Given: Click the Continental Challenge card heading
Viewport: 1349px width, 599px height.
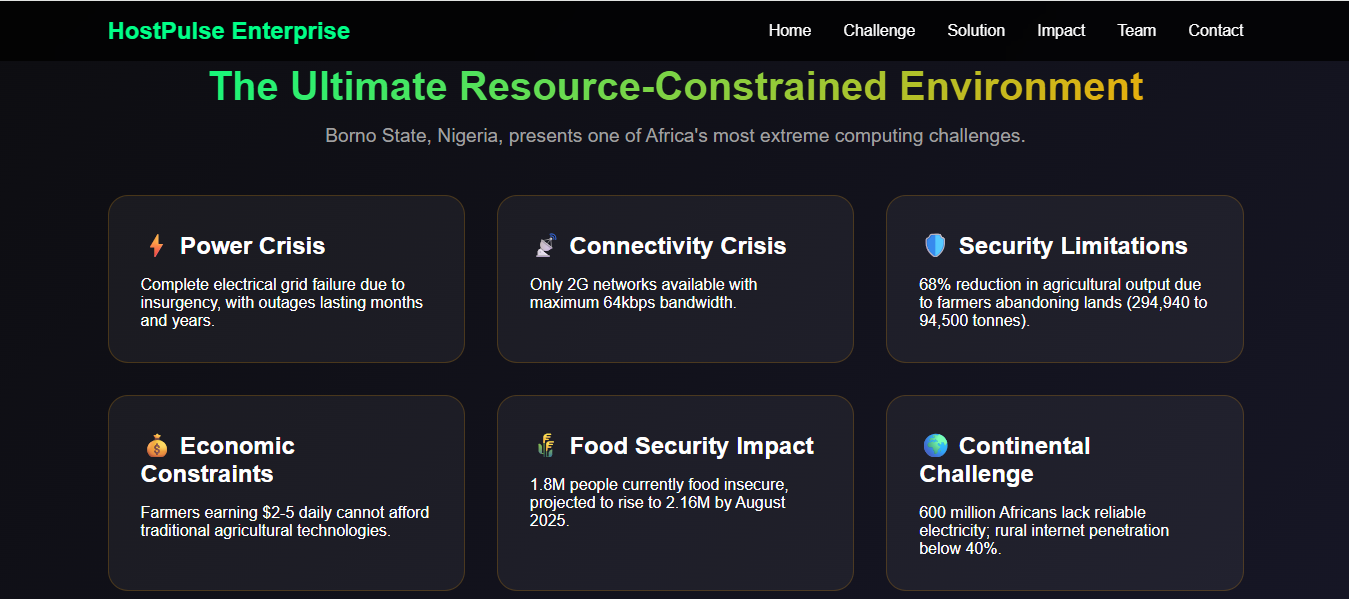Looking at the screenshot, I should pos(1005,460).
